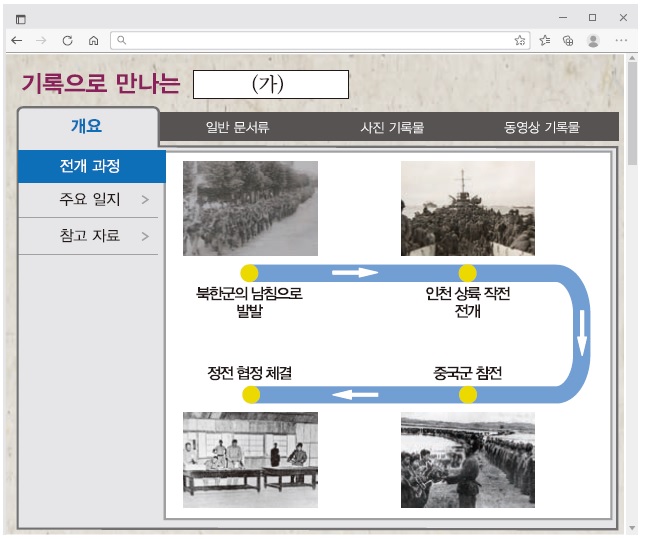Open the 일반 문서류 tab
Image resolution: width=645 pixels, height=539 pixels.
click(x=237, y=128)
